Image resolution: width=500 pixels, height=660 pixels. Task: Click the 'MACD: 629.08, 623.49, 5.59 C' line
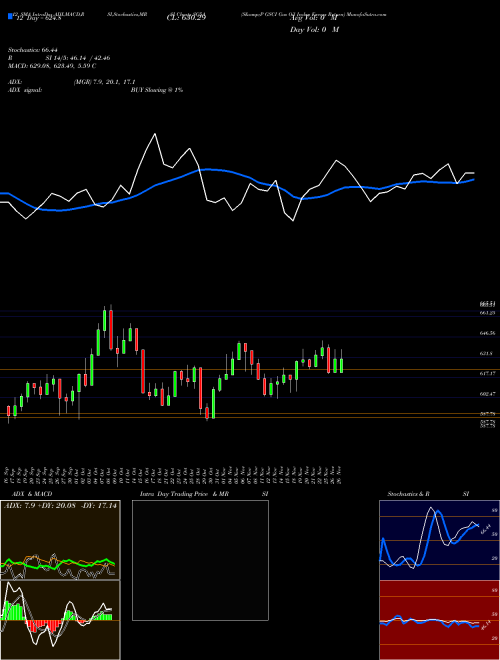(x=52, y=66)
